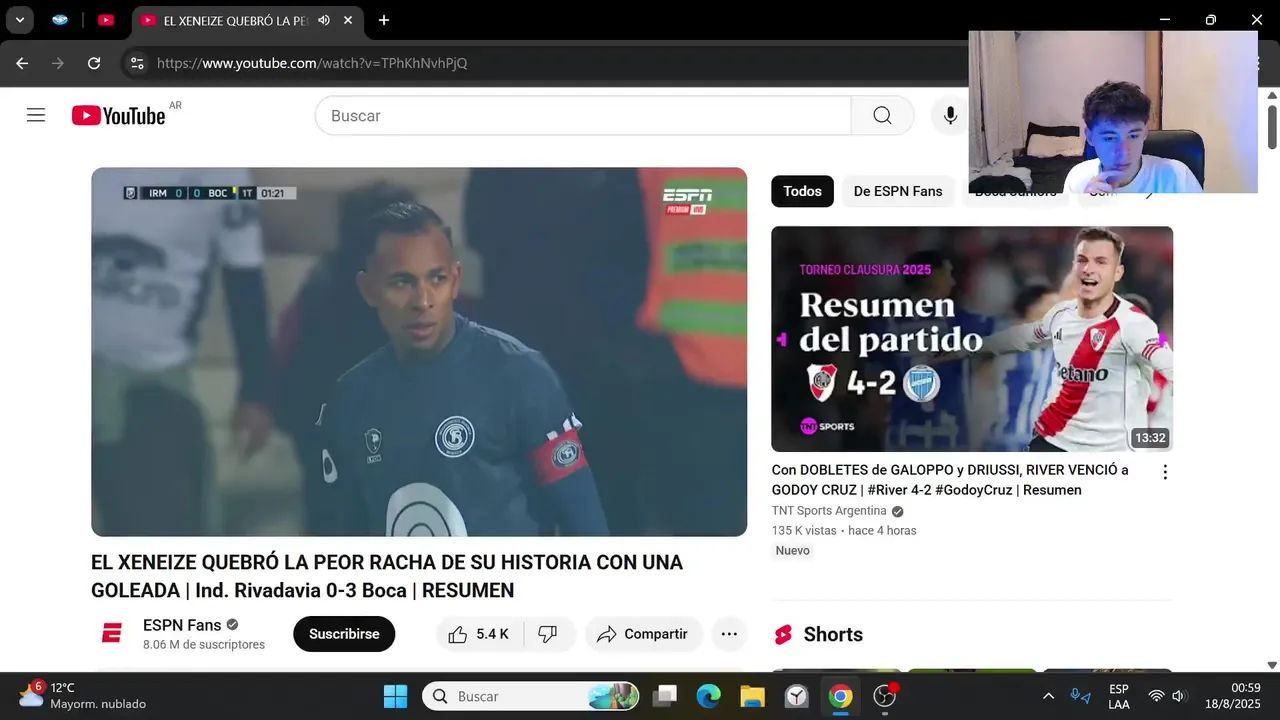This screenshot has width=1280, height=720.
Task: Open a new tab with the plus button
Action: 384,20
